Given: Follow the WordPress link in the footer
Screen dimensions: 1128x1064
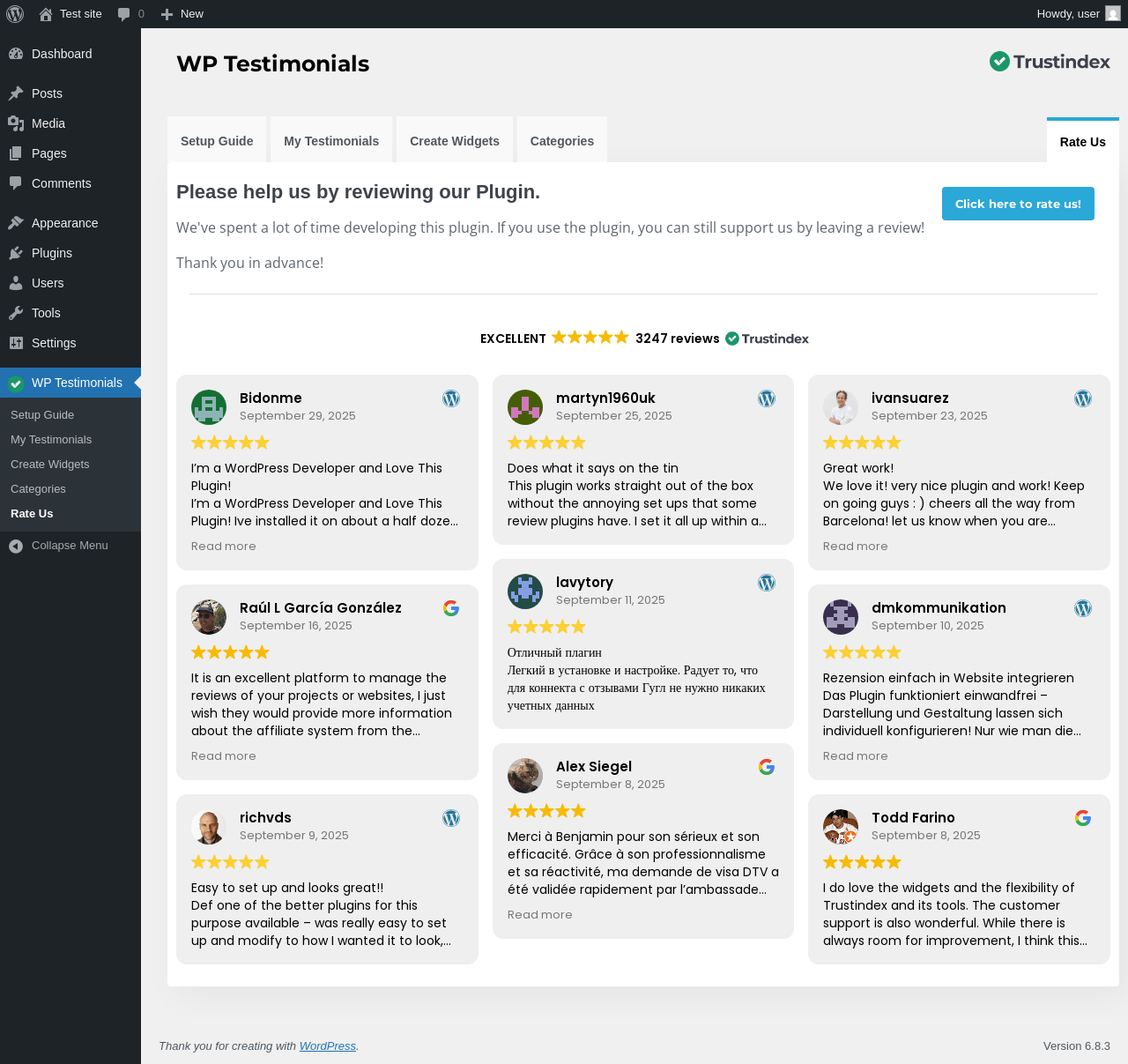Looking at the screenshot, I should [x=328, y=1046].
